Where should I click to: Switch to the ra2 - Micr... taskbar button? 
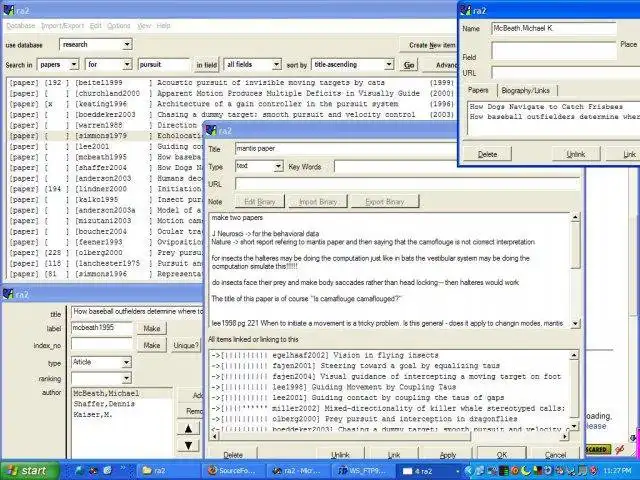click(299, 471)
